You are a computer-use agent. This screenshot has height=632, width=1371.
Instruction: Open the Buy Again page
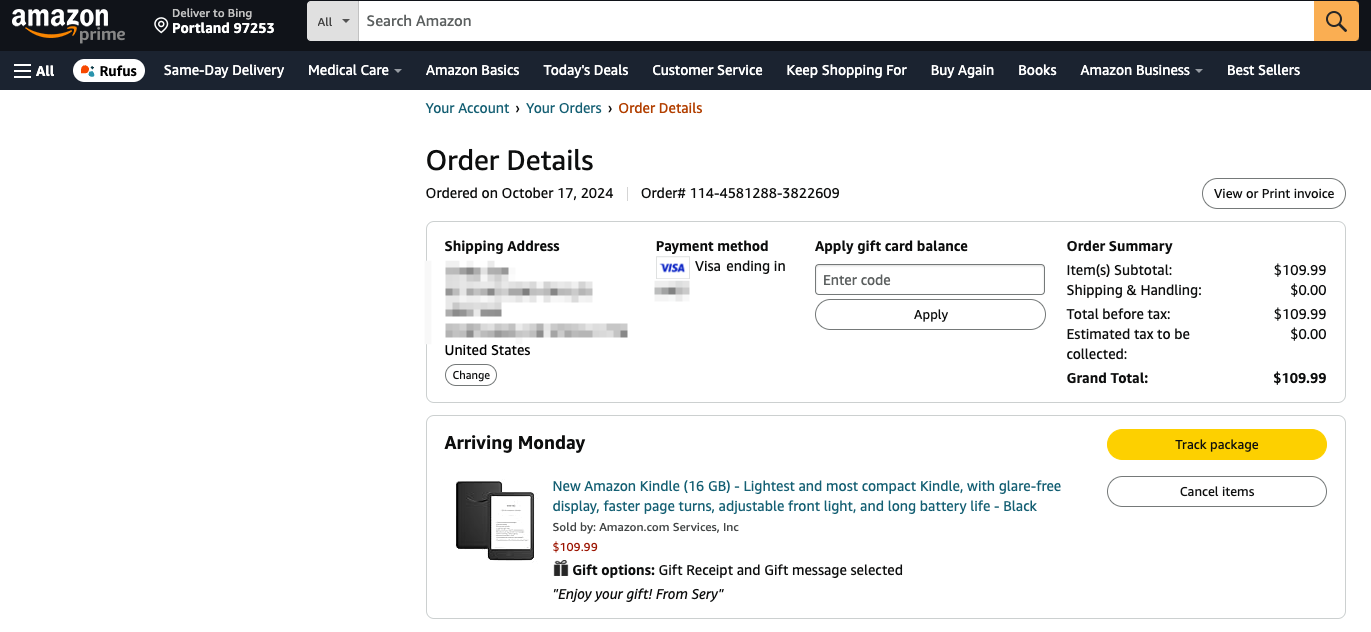click(x=962, y=71)
